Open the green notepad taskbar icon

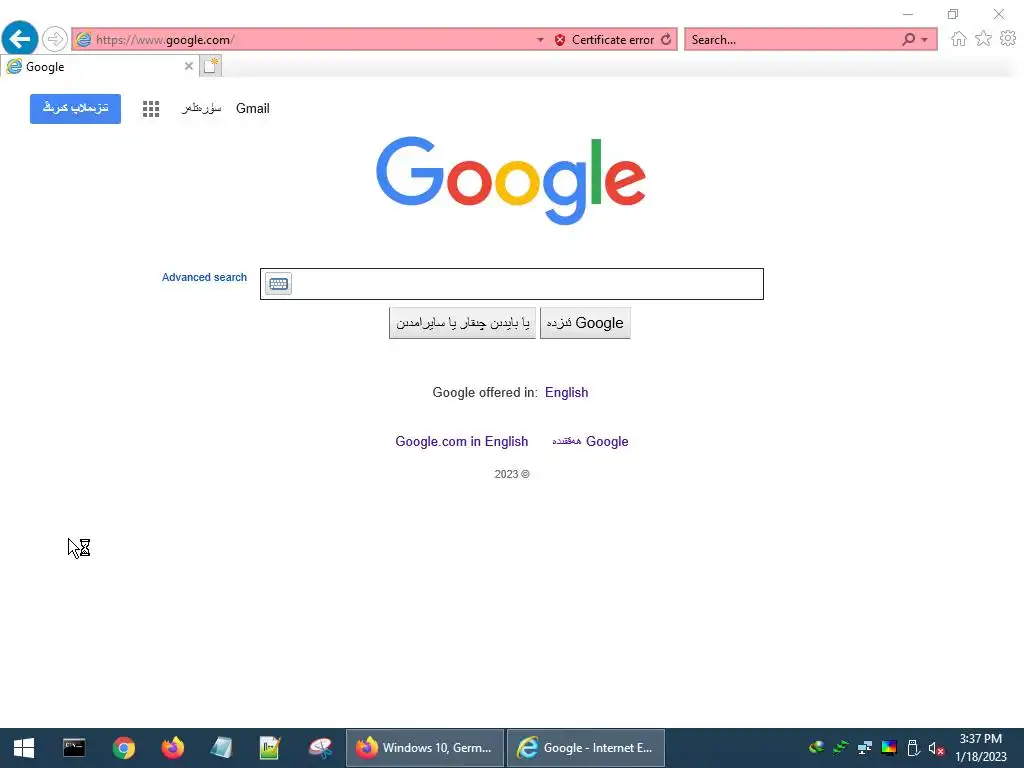270,748
